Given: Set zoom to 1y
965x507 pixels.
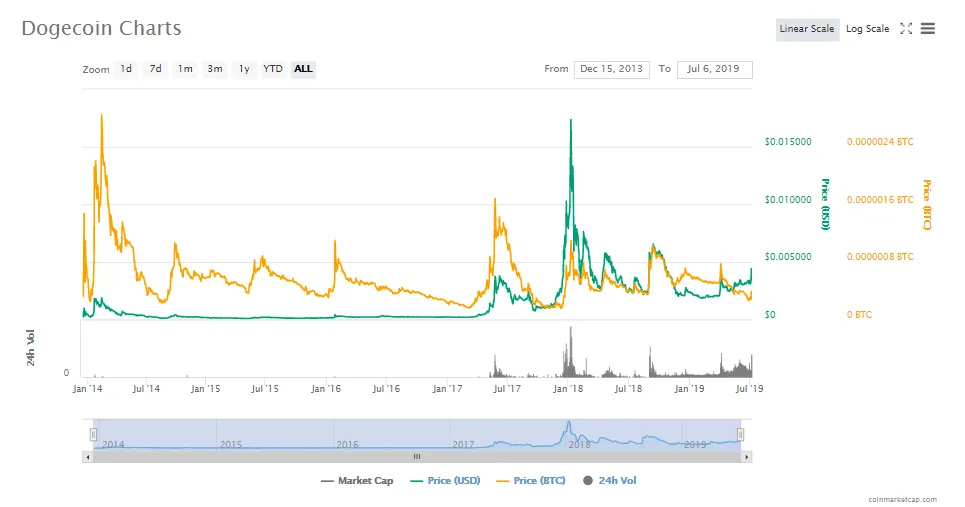Looking at the screenshot, I should [244, 69].
